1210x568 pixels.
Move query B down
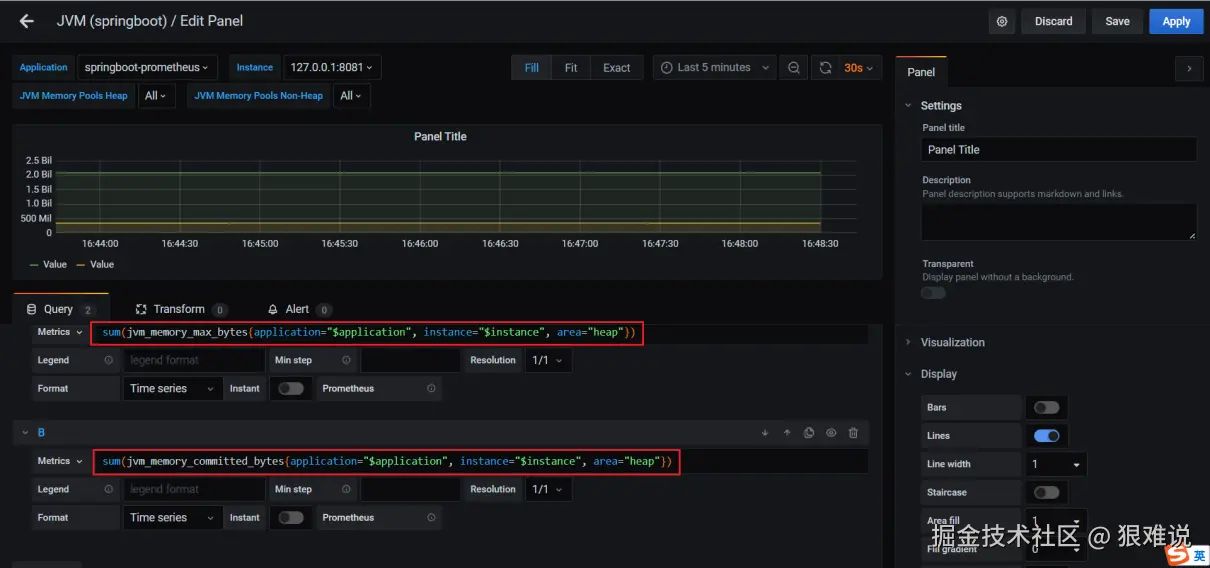(x=765, y=433)
